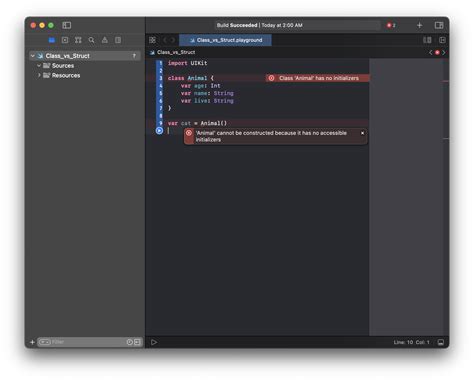
Task: Click 'class Animal {' on line 3
Action: [x=190, y=78]
